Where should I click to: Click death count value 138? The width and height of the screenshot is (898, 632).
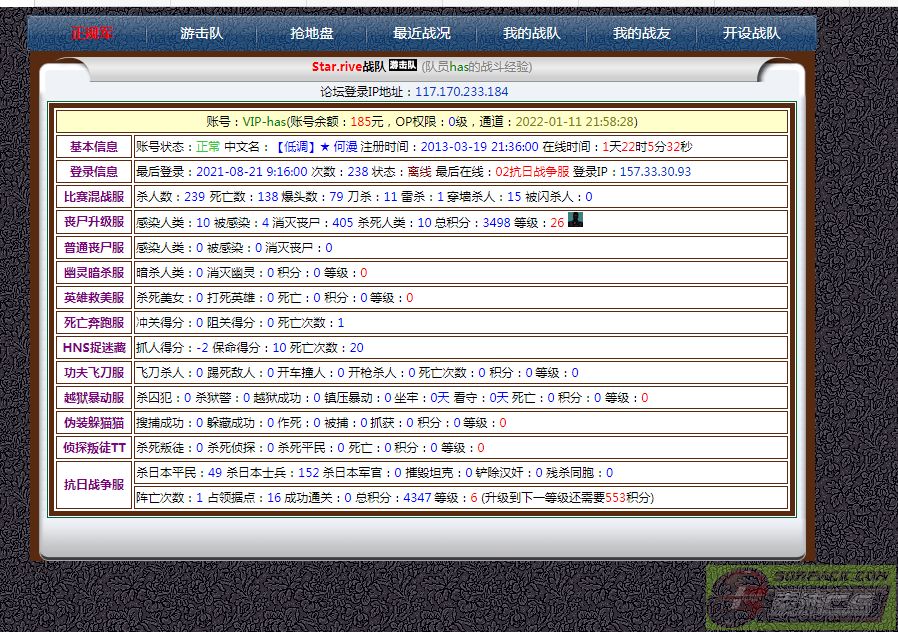click(x=267, y=197)
